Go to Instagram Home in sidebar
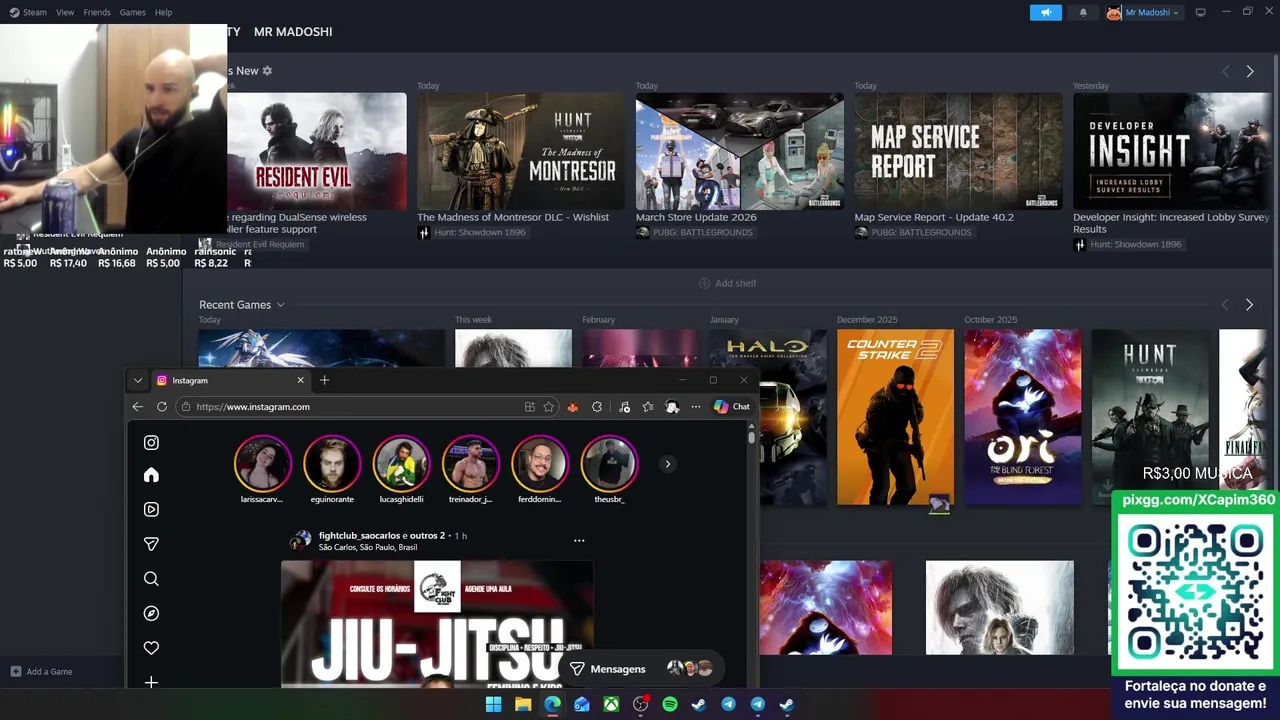Image resolution: width=1280 pixels, height=720 pixels. (x=151, y=475)
